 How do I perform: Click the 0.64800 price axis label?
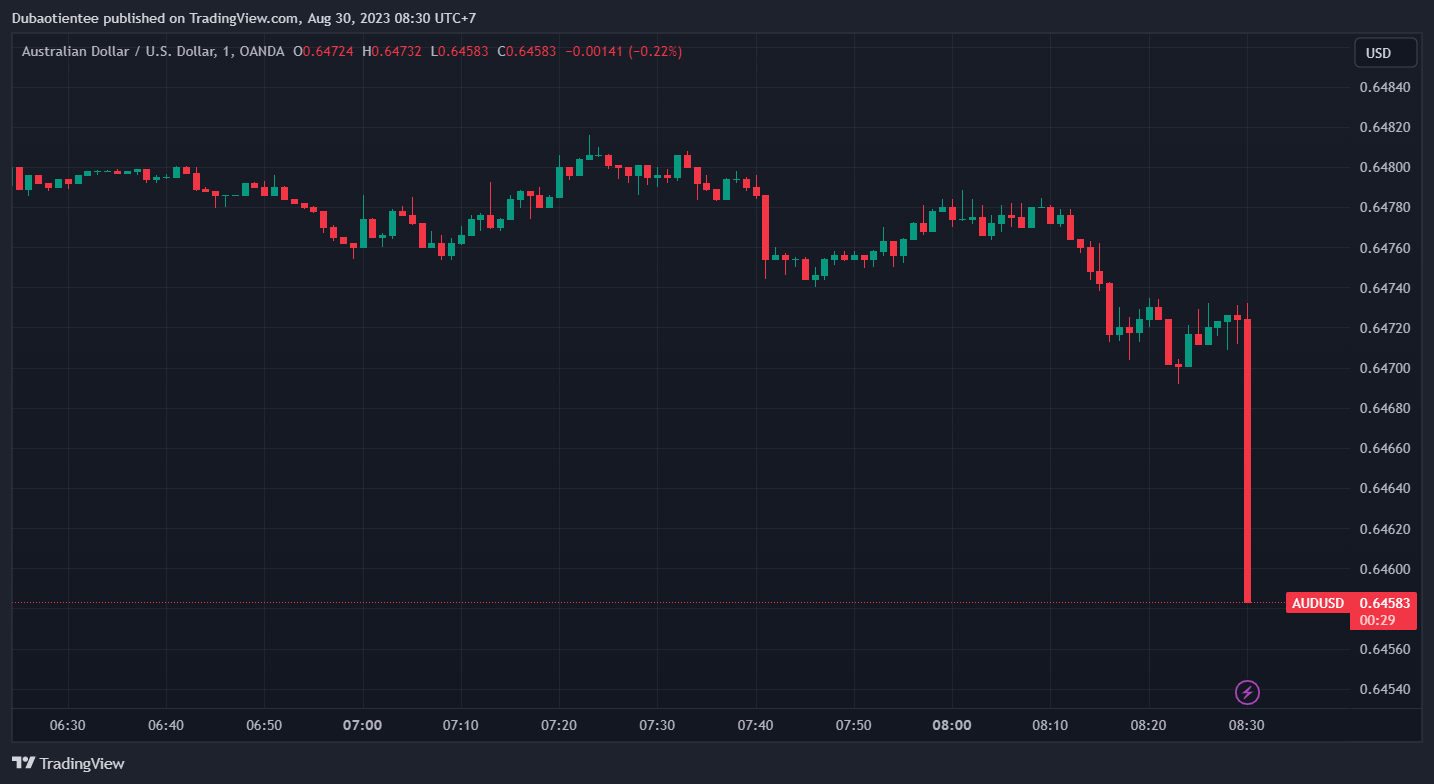[x=1384, y=167]
